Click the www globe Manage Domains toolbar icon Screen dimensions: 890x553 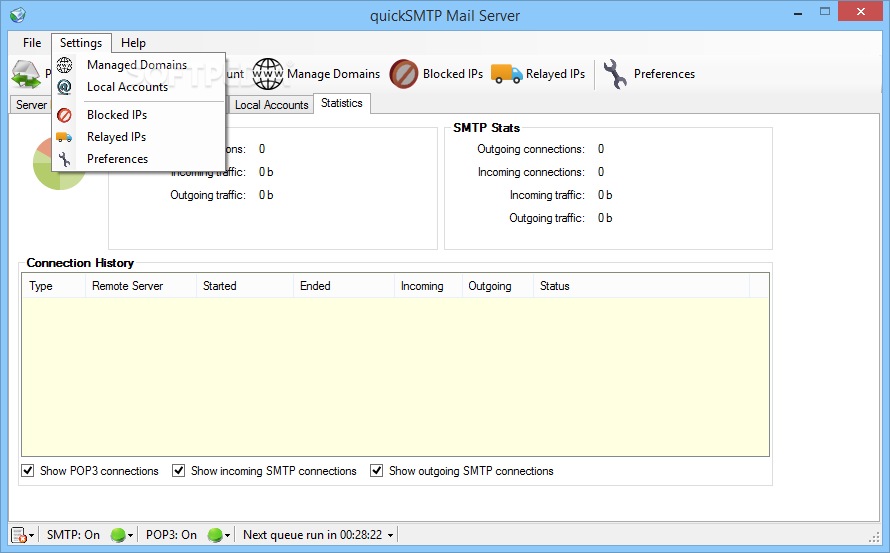(x=268, y=74)
